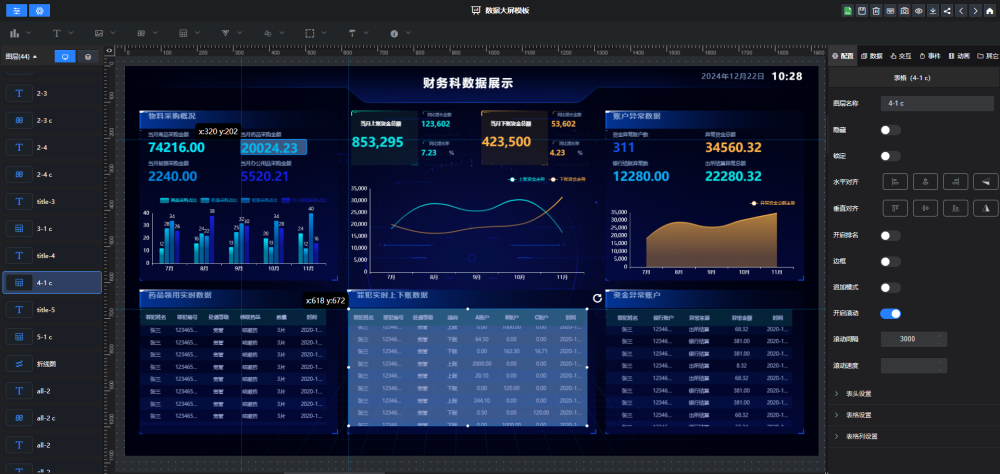Screen dimensions: 1000x474
Task: Open the table component toolbar icon
Action: click(183, 33)
